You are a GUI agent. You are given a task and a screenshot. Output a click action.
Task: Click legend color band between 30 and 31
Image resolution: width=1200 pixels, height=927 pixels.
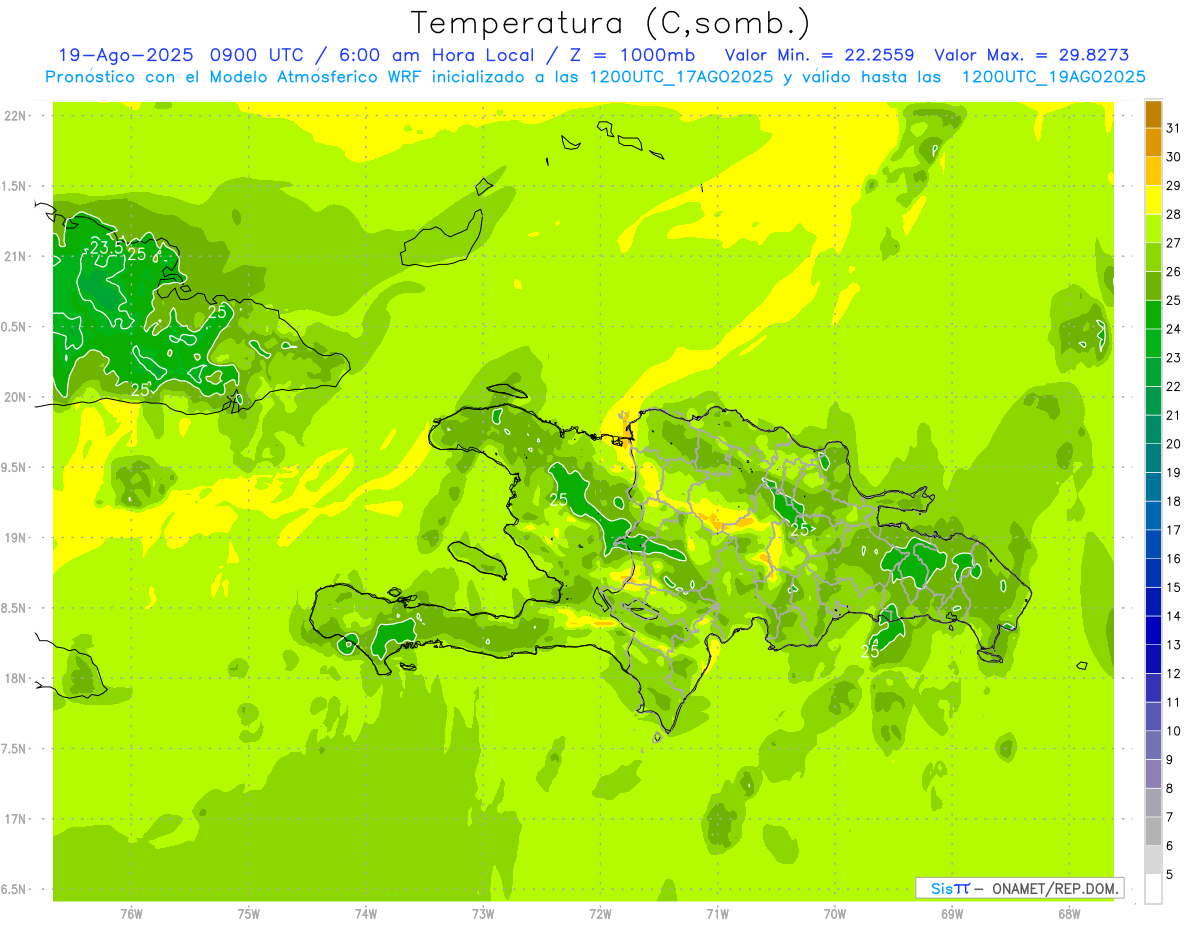pos(1153,143)
